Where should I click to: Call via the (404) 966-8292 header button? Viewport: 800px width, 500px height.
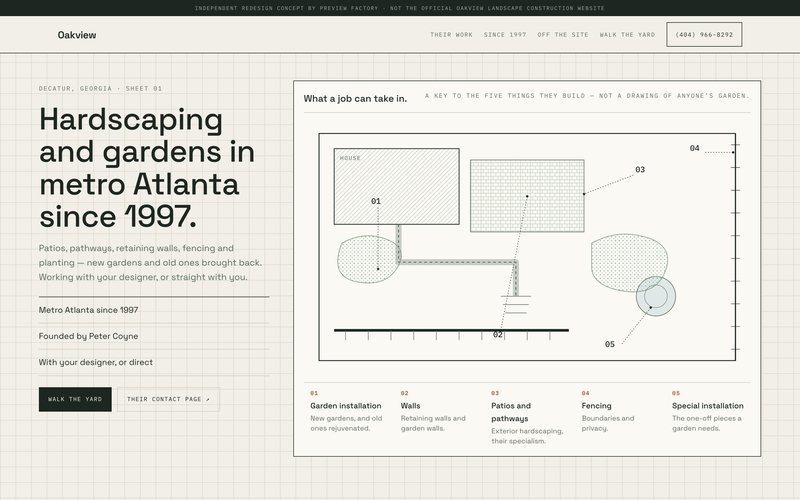tap(704, 35)
